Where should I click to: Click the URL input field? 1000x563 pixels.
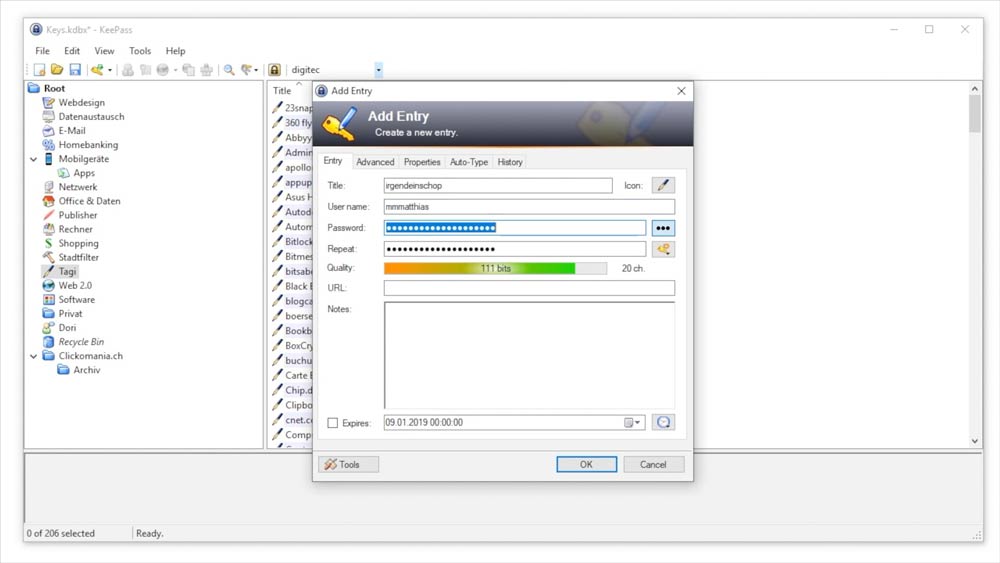click(x=529, y=288)
